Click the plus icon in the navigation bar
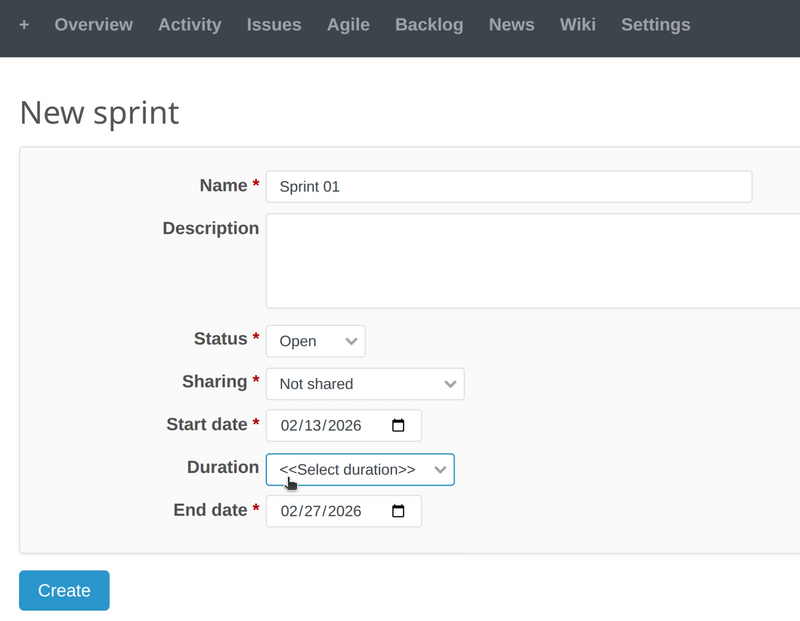Screen dimensions: 800x621 click(24, 25)
